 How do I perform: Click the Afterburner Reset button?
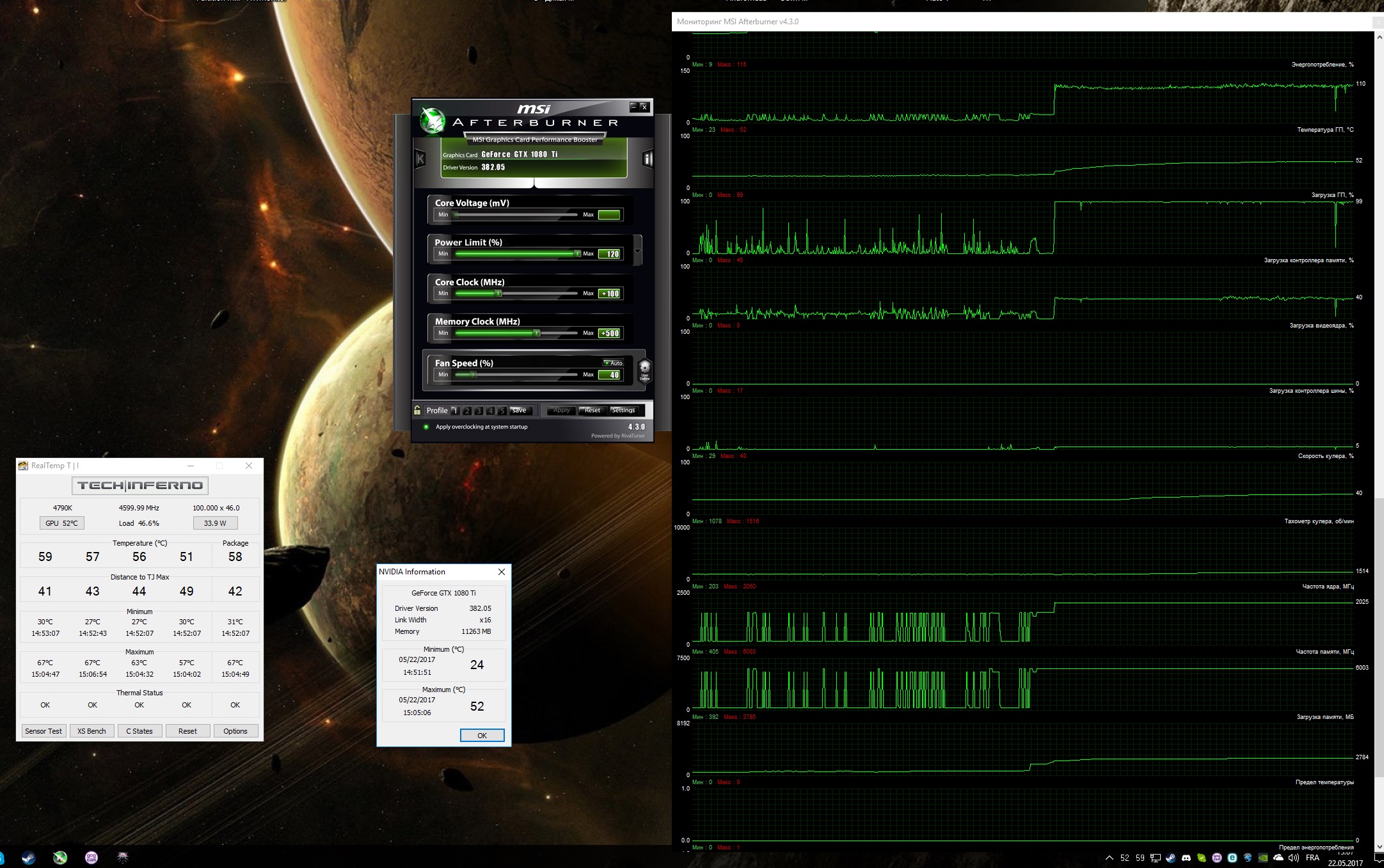(x=593, y=410)
